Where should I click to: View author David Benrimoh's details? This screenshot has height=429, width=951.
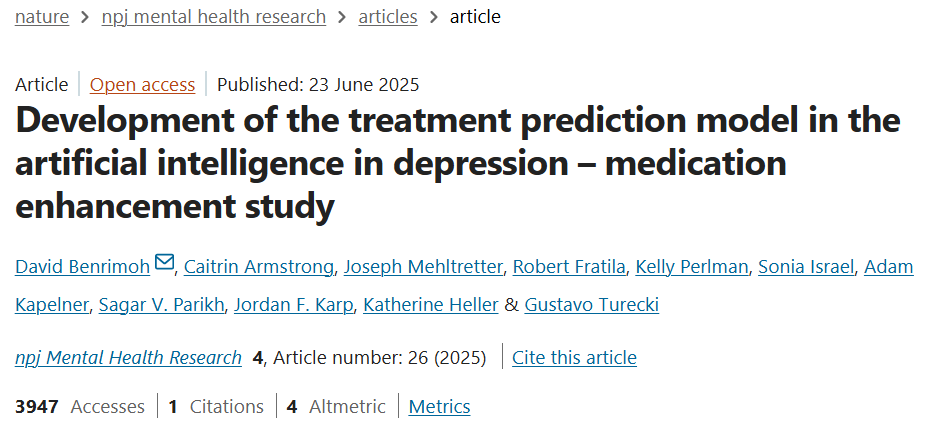pos(83,267)
